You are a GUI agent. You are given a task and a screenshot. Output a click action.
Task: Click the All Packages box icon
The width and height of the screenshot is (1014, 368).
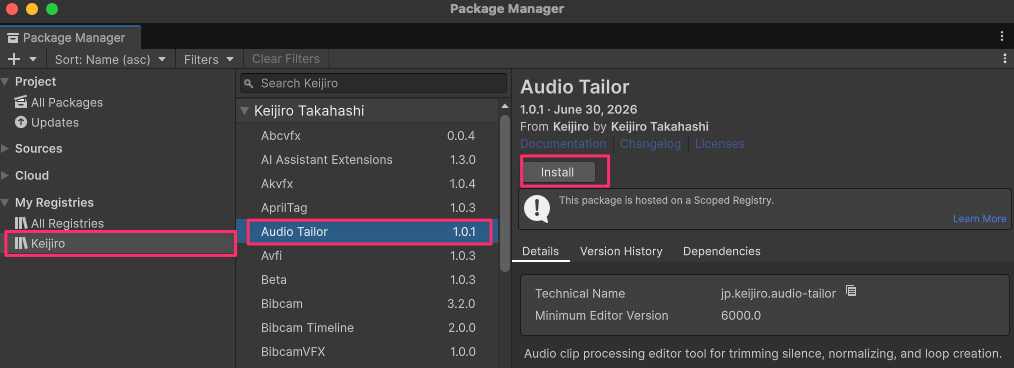point(21,103)
